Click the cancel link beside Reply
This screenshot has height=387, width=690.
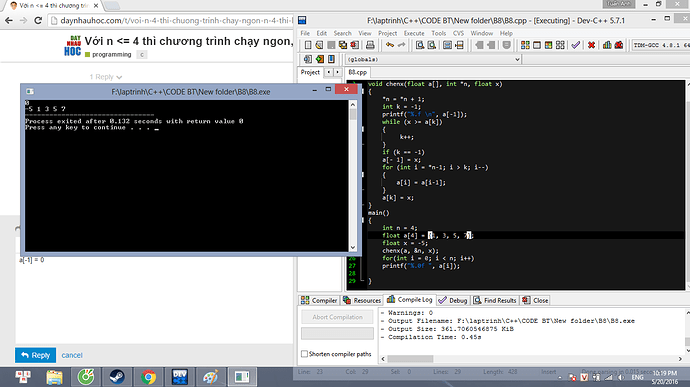72,355
